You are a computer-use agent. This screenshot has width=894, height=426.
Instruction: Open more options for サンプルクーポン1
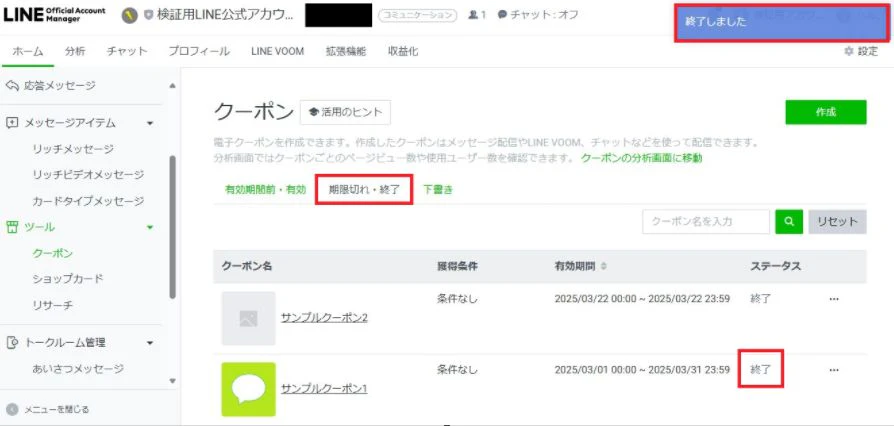834,370
